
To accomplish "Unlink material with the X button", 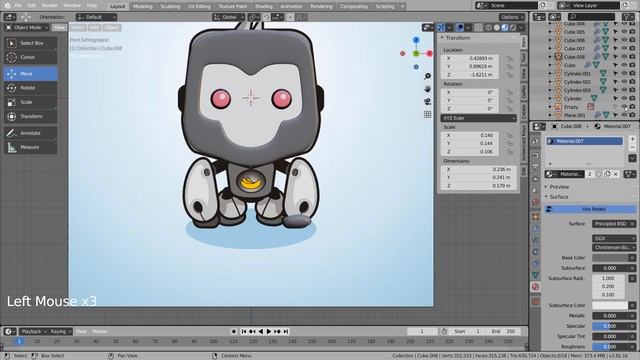I will pos(616,174).
